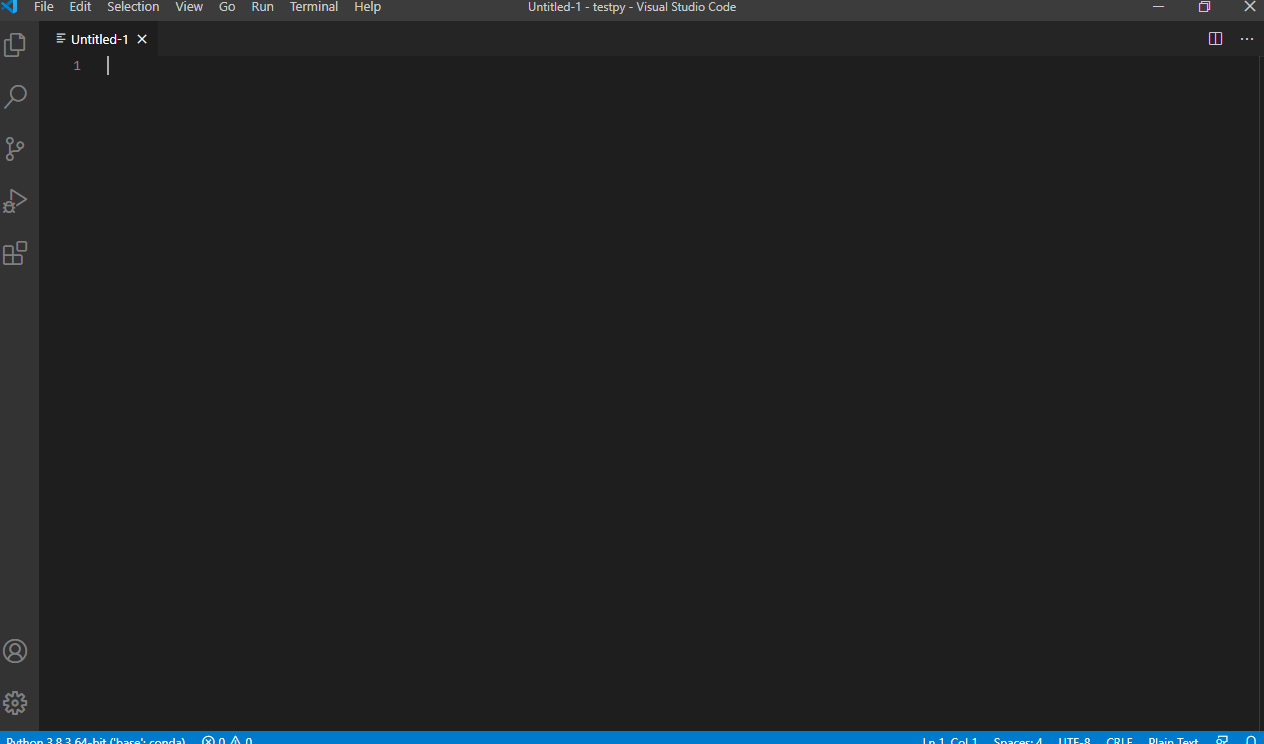Open the View menu
The image size is (1264, 744).
[x=189, y=7]
